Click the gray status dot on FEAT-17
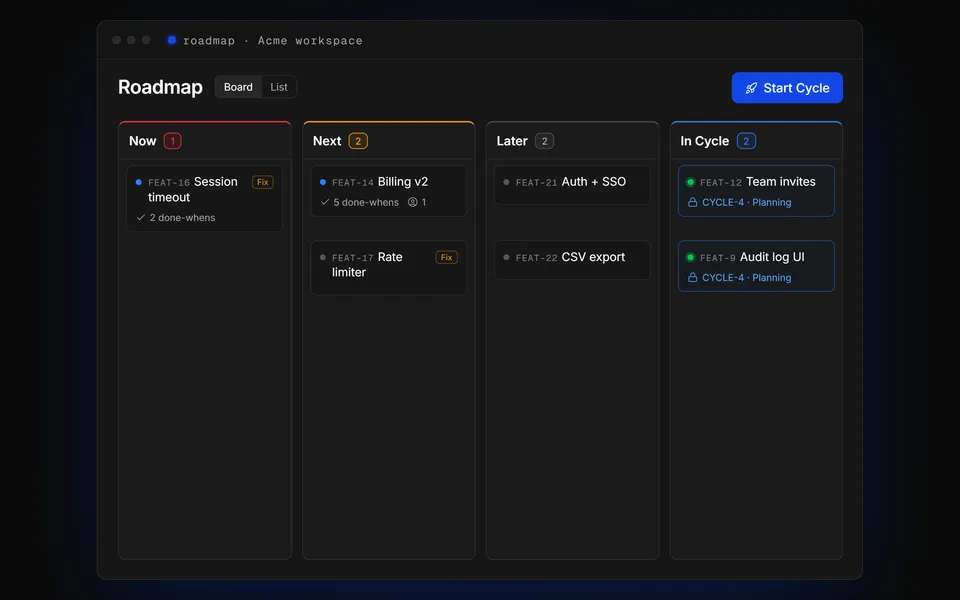The height and width of the screenshot is (600, 960). point(323,257)
